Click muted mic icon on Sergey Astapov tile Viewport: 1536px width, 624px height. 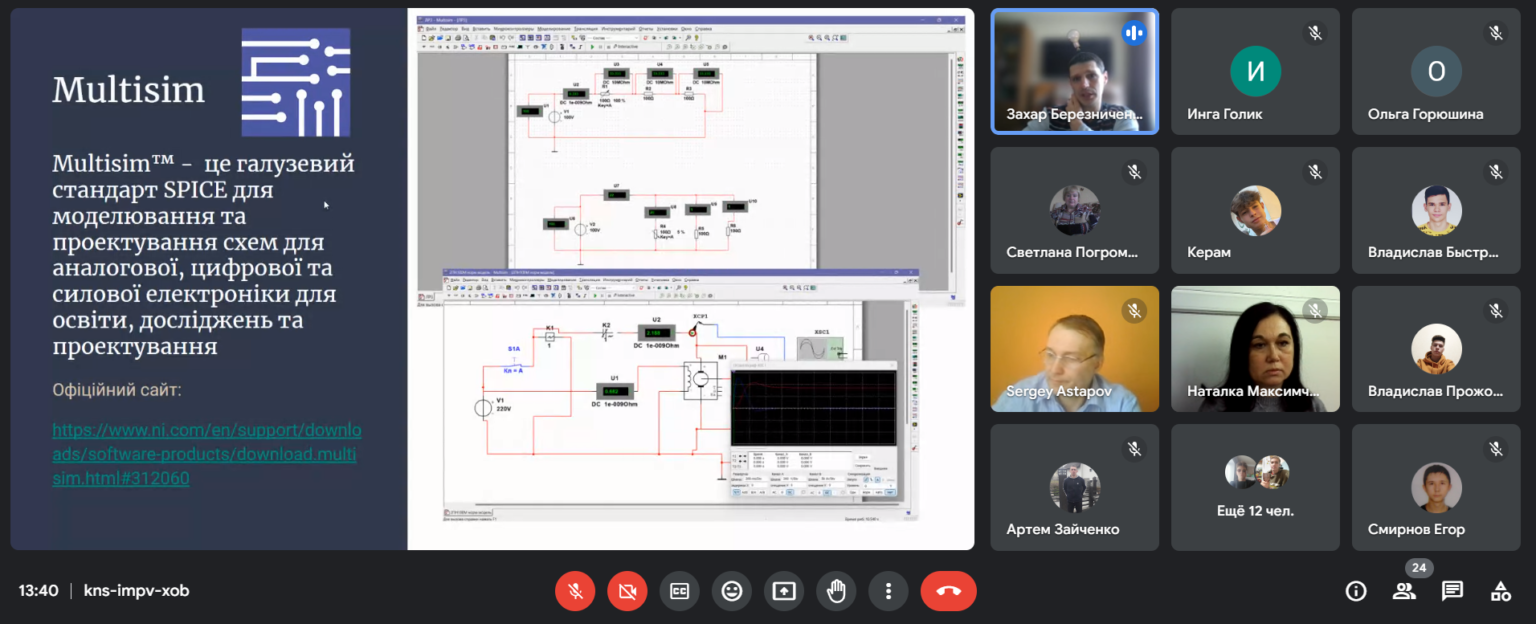[1134, 310]
